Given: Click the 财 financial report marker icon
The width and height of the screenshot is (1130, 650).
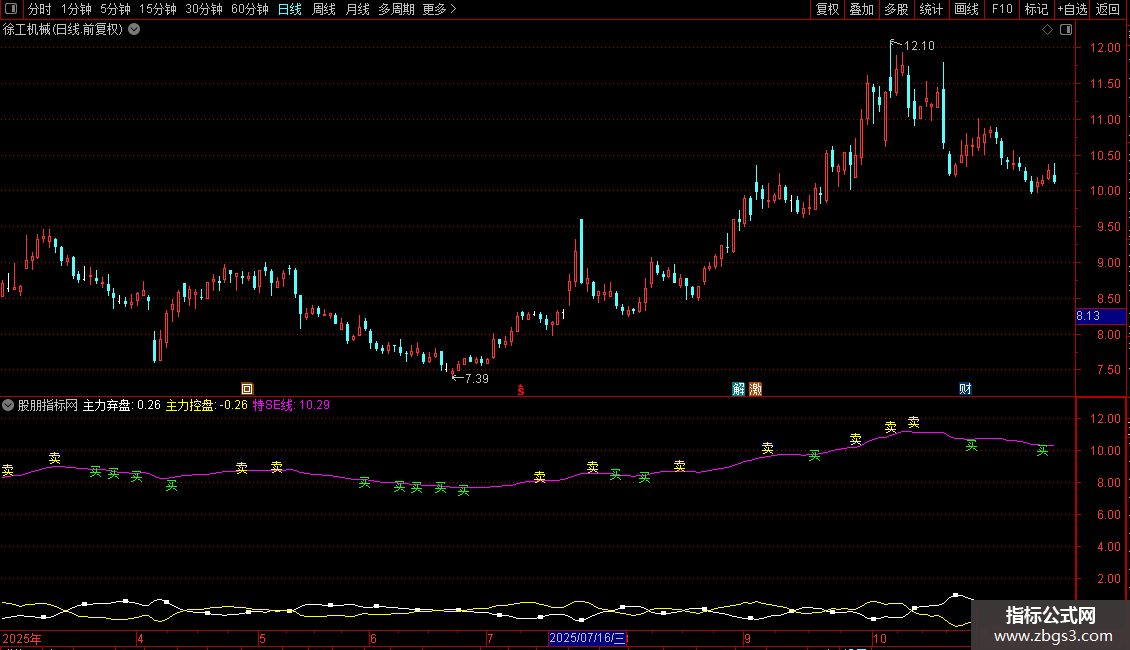Looking at the screenshot, I should point(965,389).
